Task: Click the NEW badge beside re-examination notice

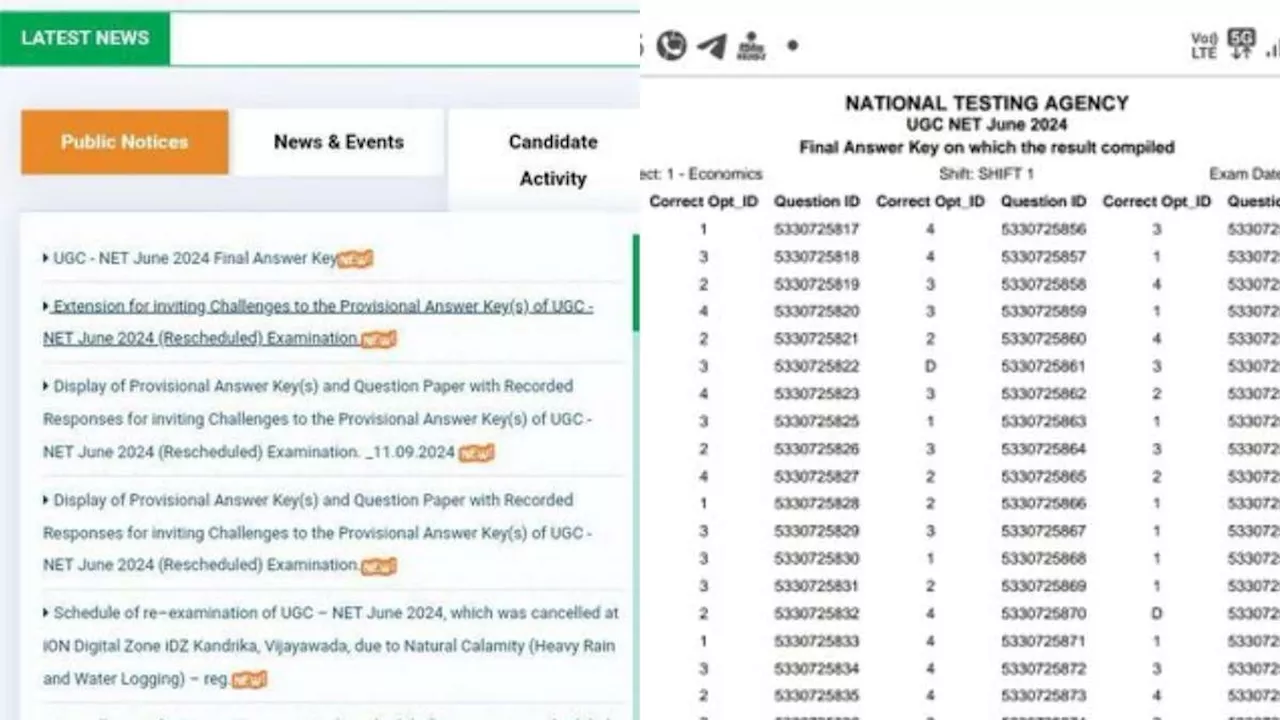Action: point(249,680)
